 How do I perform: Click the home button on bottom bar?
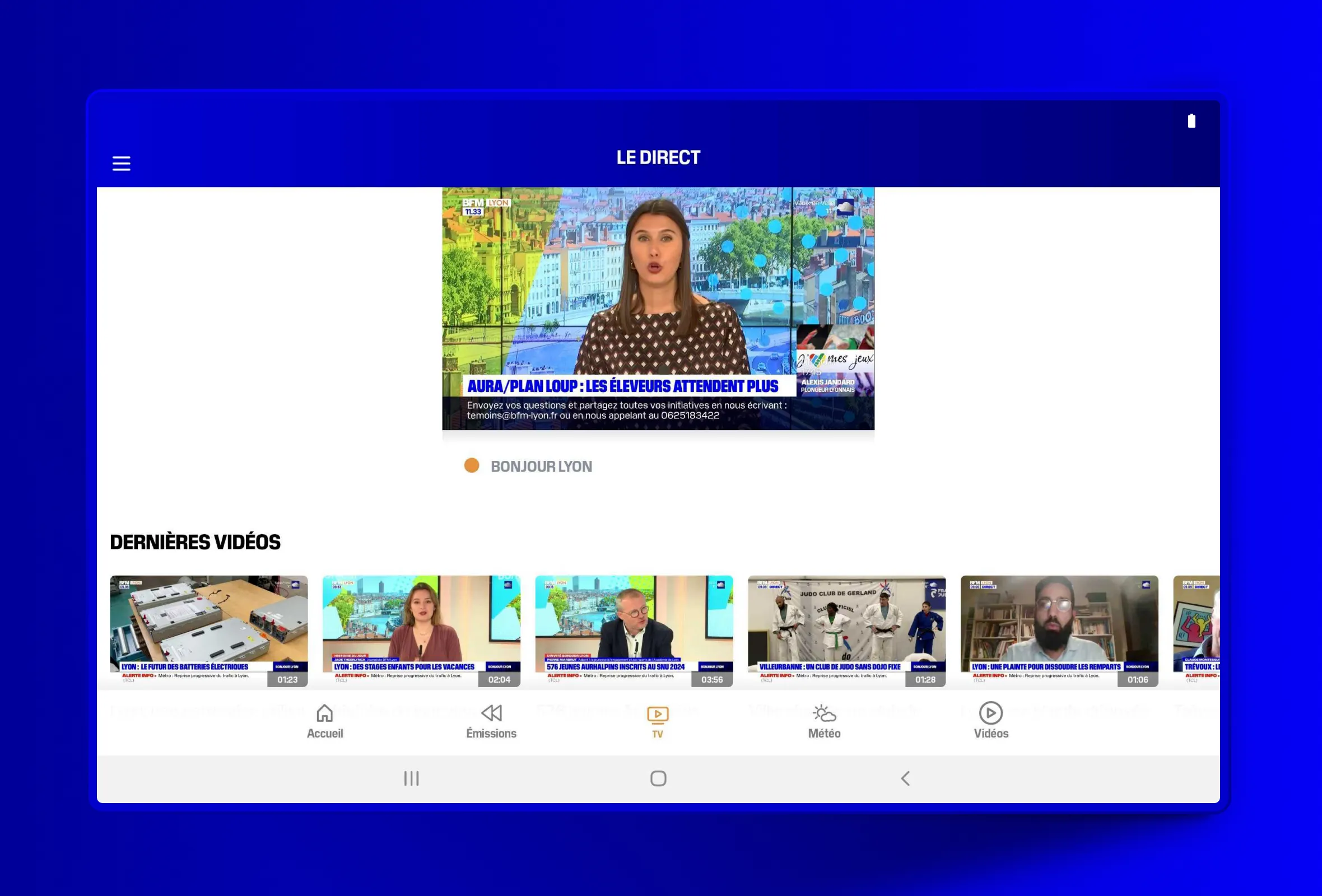[325, 719]
